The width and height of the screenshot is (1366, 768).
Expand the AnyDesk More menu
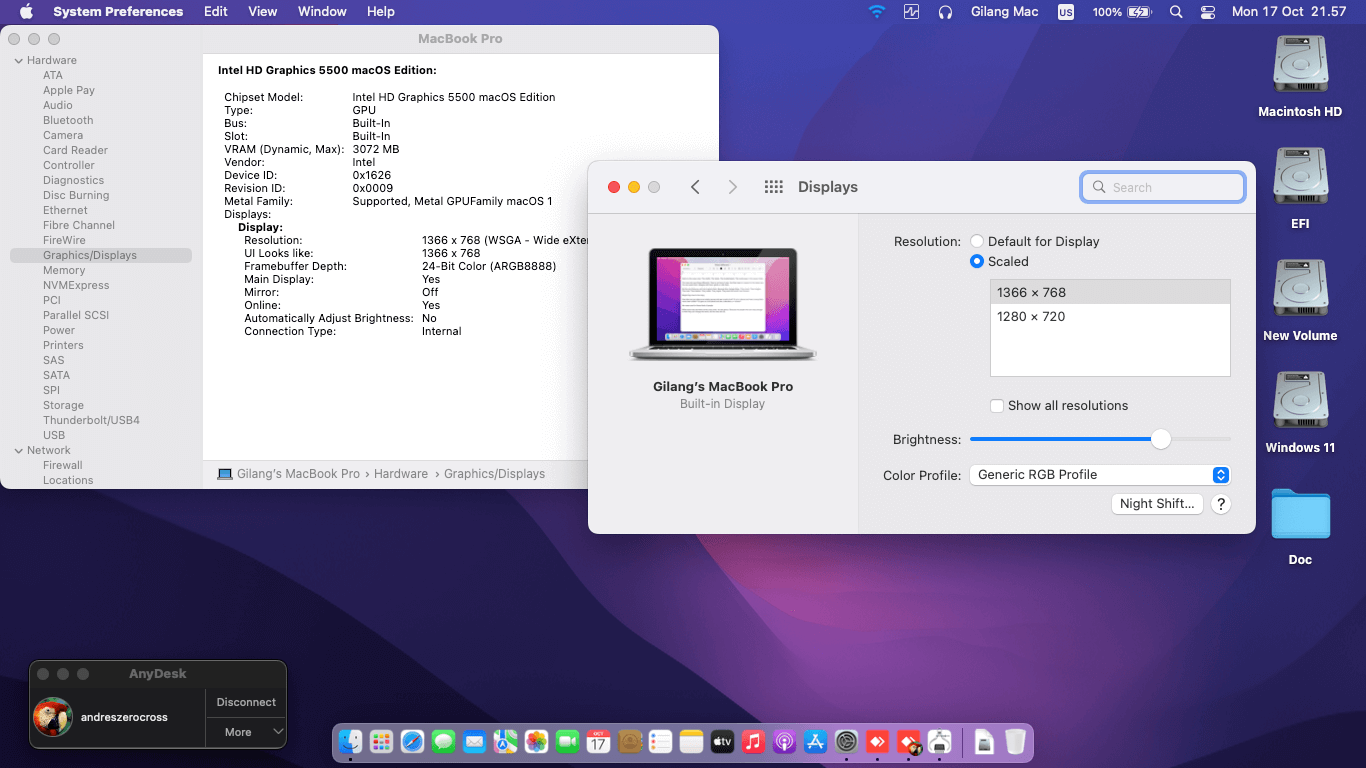(245, 732)
